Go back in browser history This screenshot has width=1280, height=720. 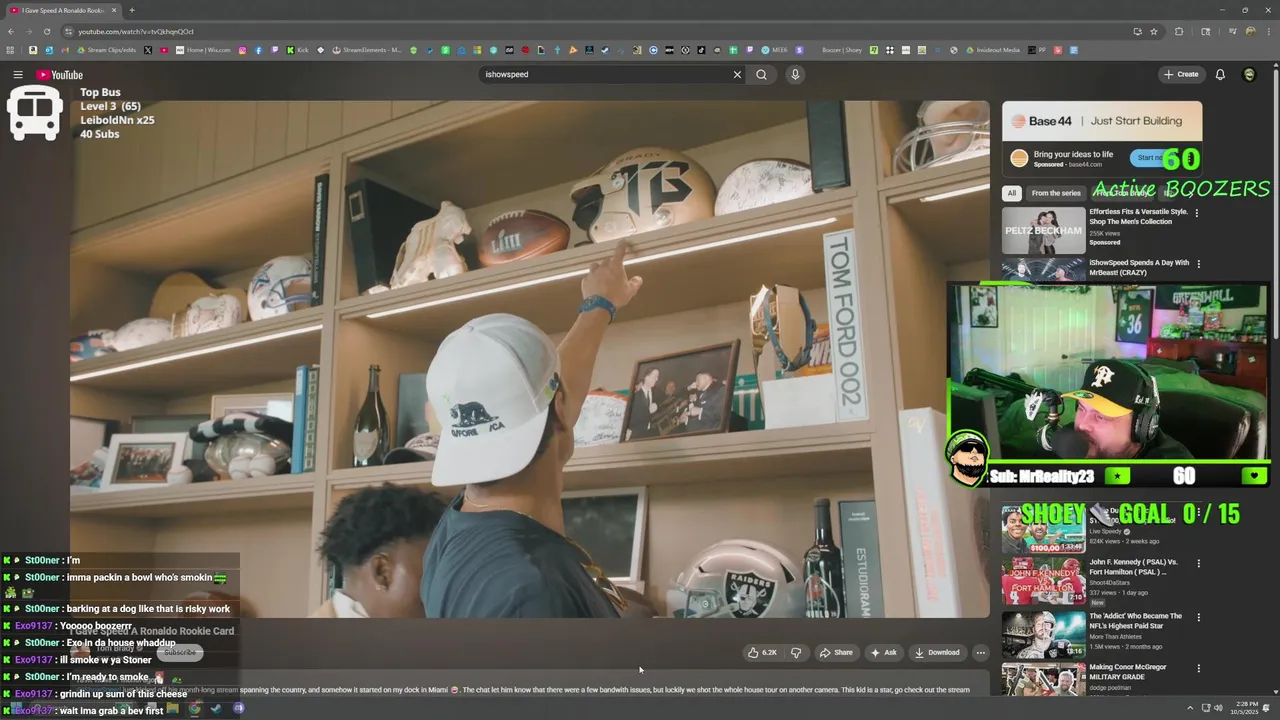point(11,31)
